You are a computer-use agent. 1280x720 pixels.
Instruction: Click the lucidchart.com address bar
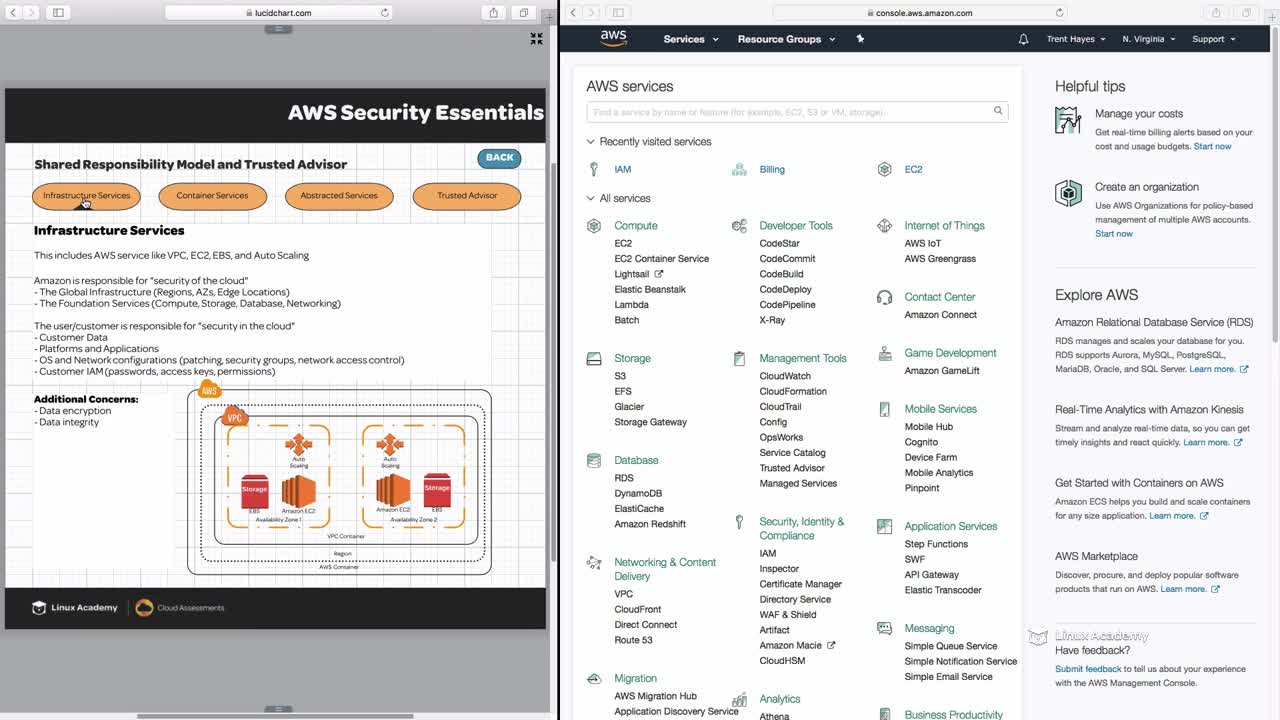pyautogui.click(x=279, y=13)
